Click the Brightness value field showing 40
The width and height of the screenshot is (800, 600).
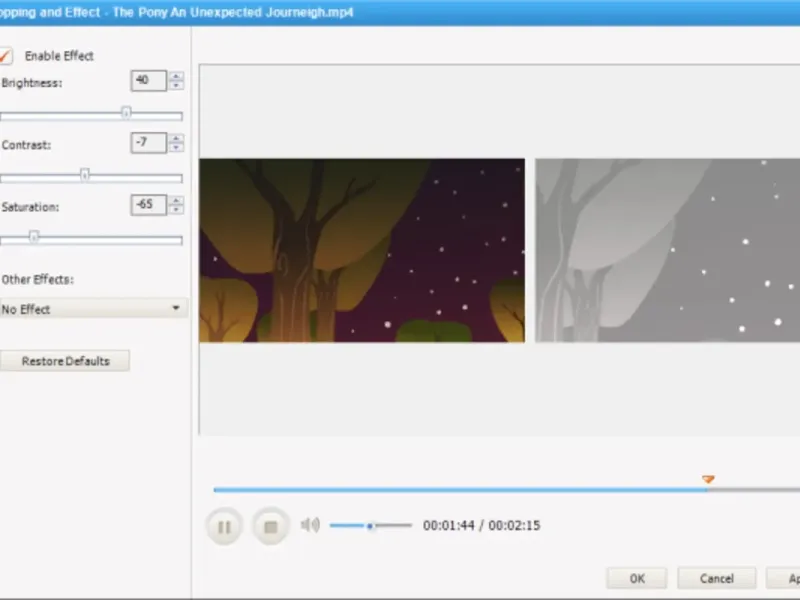(x=148, y=81)
